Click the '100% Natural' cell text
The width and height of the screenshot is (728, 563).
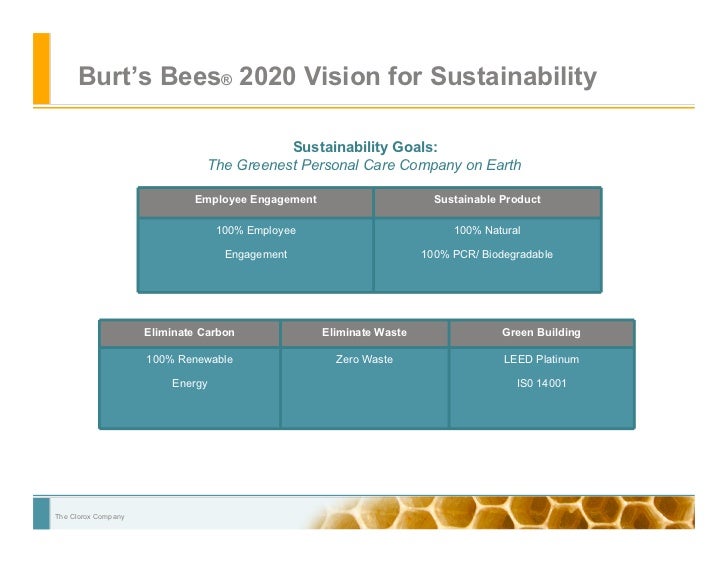tap(488, 231)
